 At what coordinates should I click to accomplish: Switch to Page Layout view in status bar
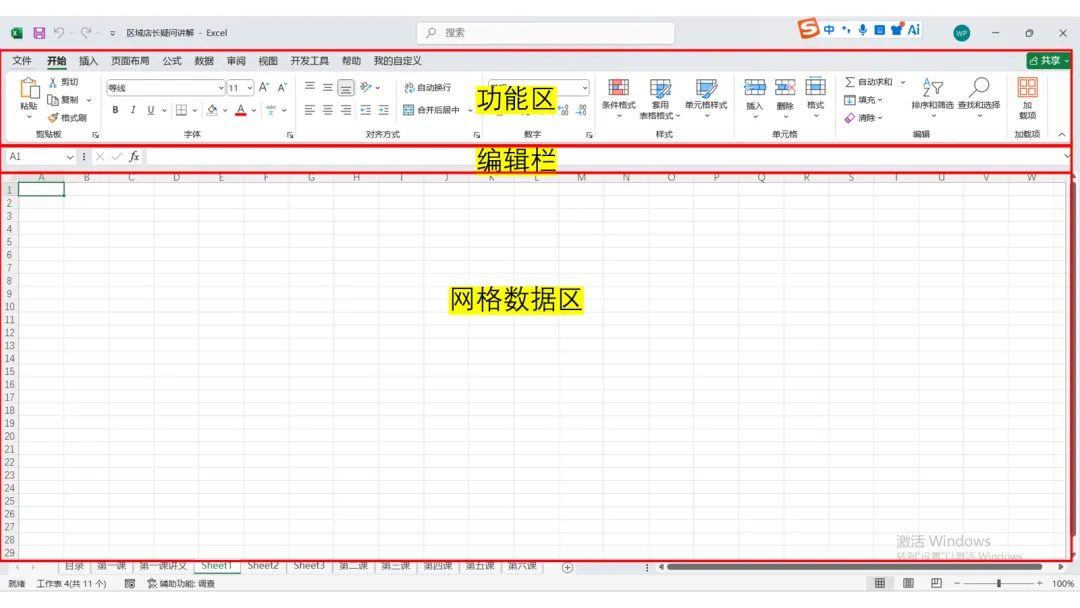(908, 583)
